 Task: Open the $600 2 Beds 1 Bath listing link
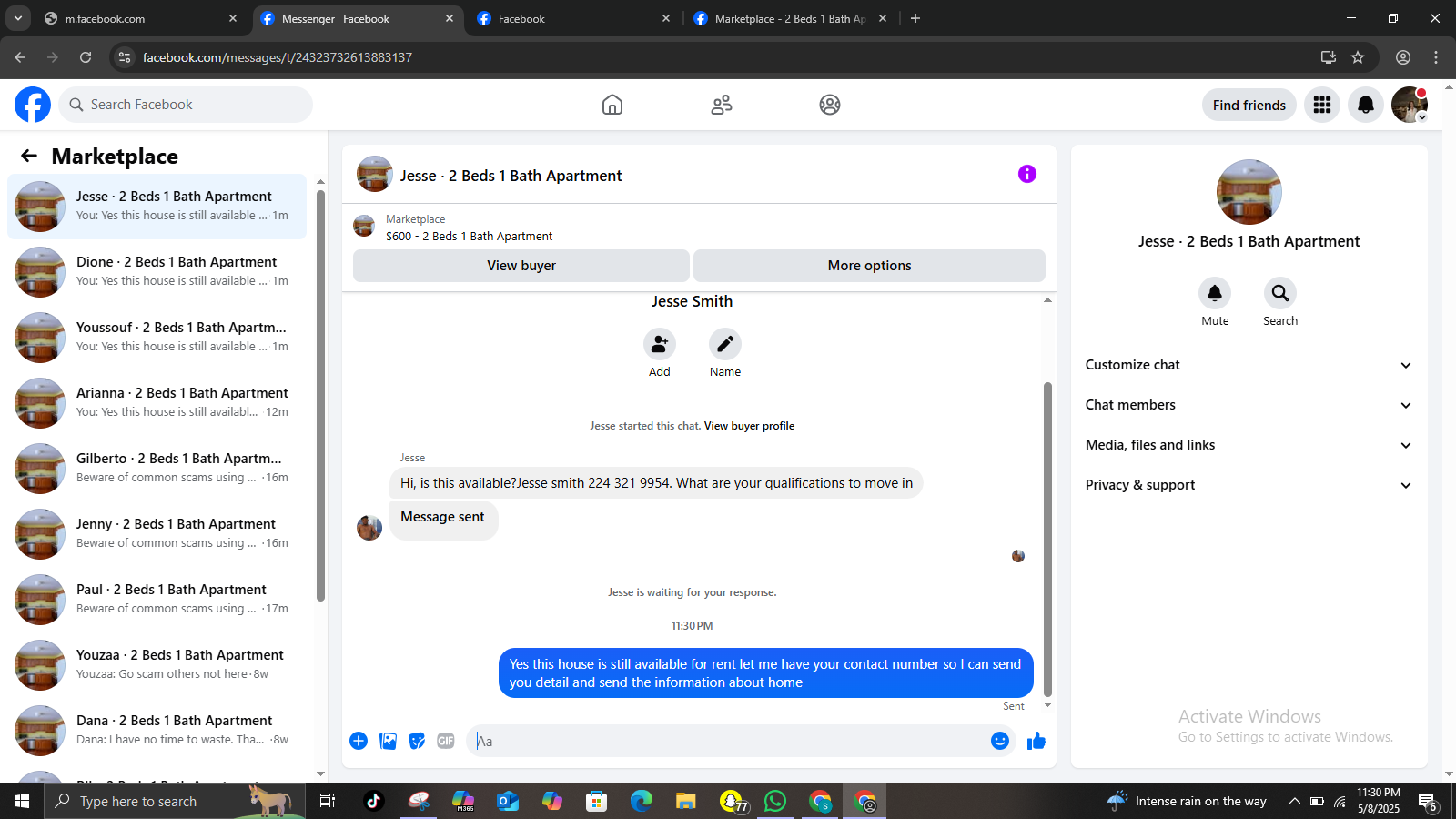coord(469,236)
